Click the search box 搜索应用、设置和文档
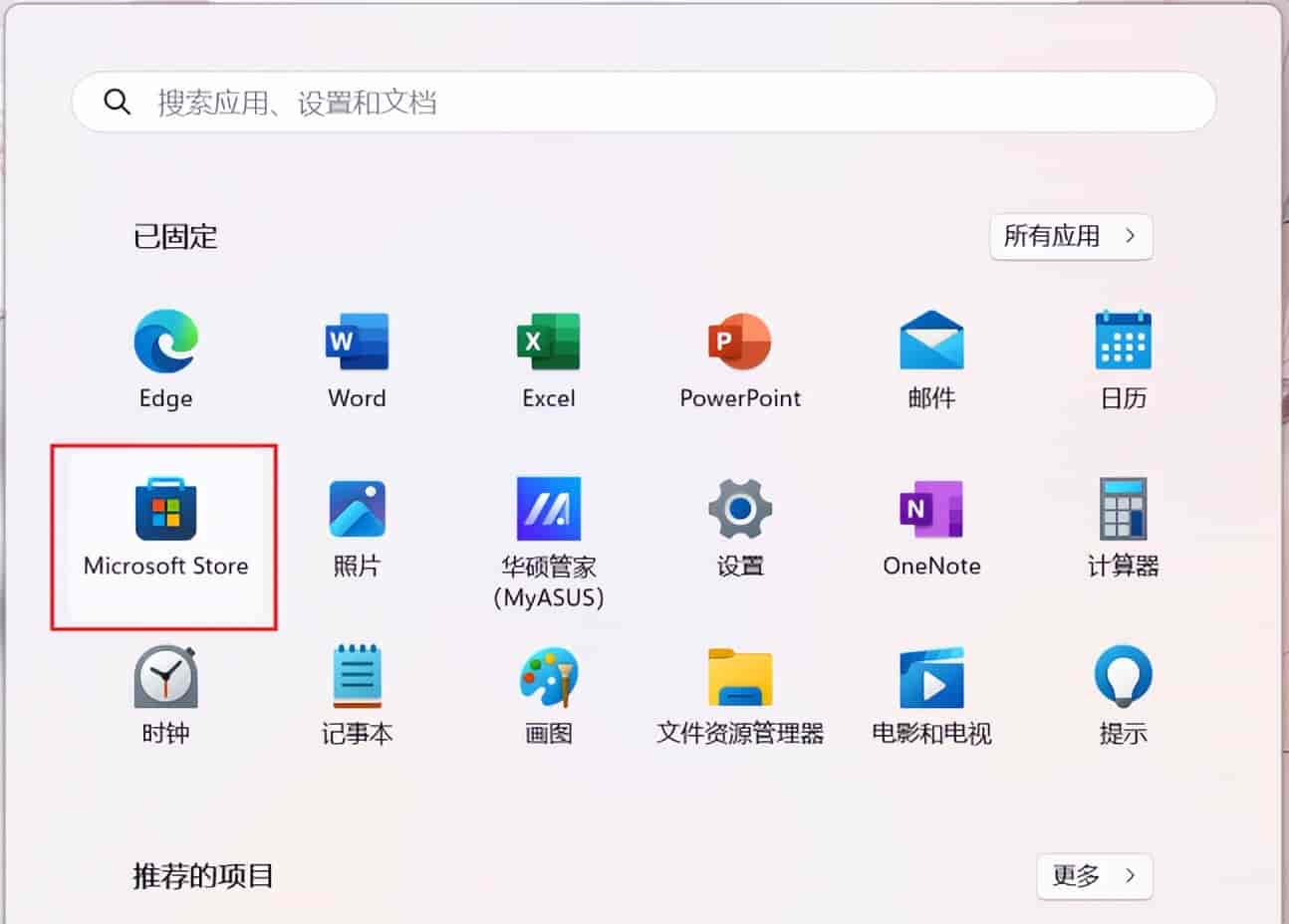 click(644, 102)
